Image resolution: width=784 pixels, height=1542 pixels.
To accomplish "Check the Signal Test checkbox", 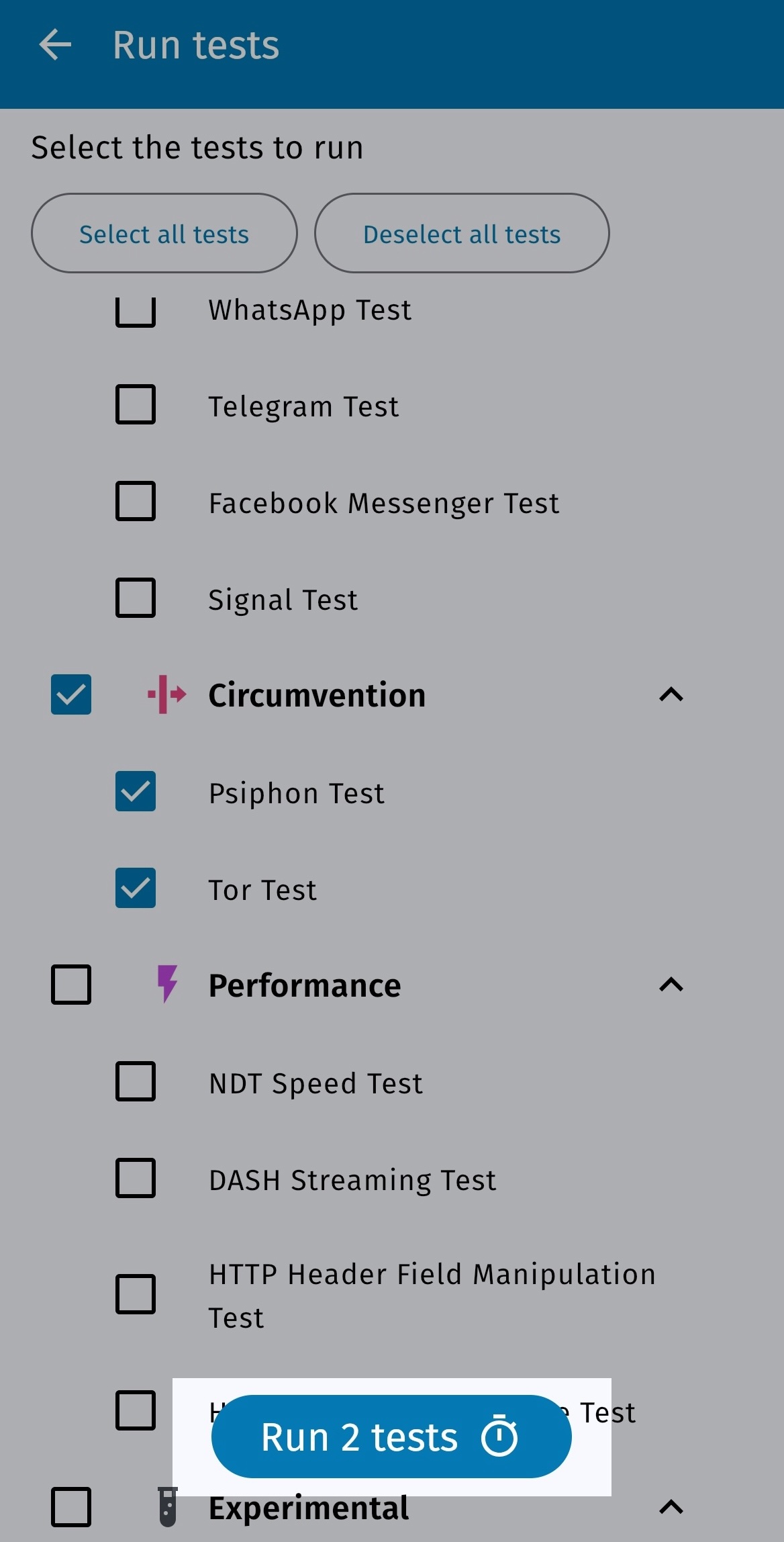I will 136,598.
